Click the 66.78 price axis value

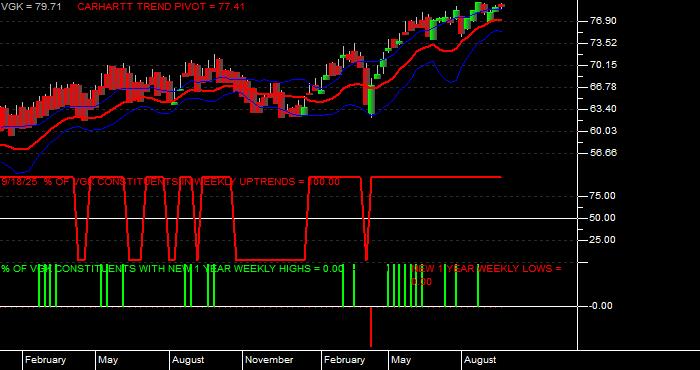[x=603, y=87]
